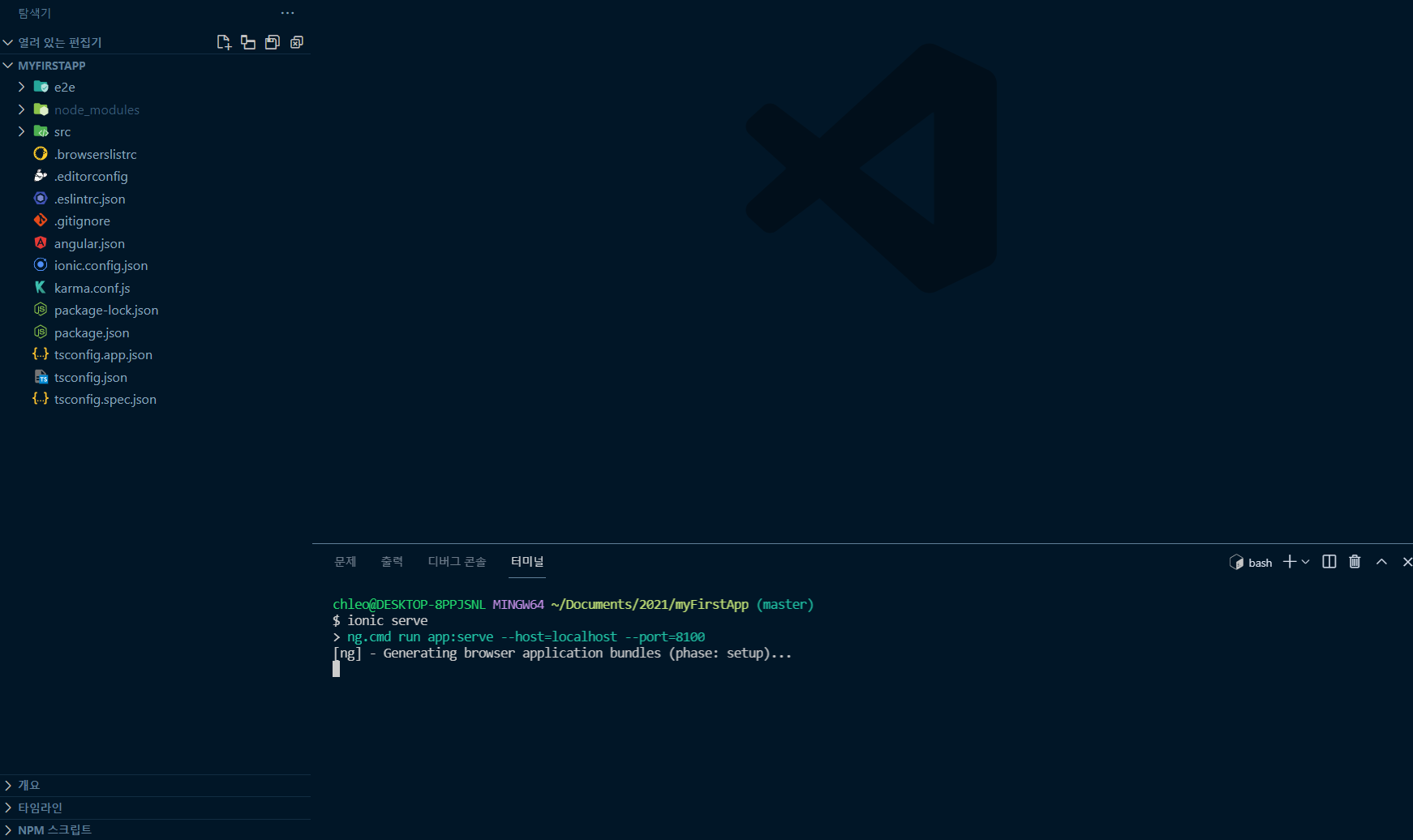The height and width of the screenshot is (840, 1413).
Task: Switch to the 문제 problems tab
Action: click(346, 562)
